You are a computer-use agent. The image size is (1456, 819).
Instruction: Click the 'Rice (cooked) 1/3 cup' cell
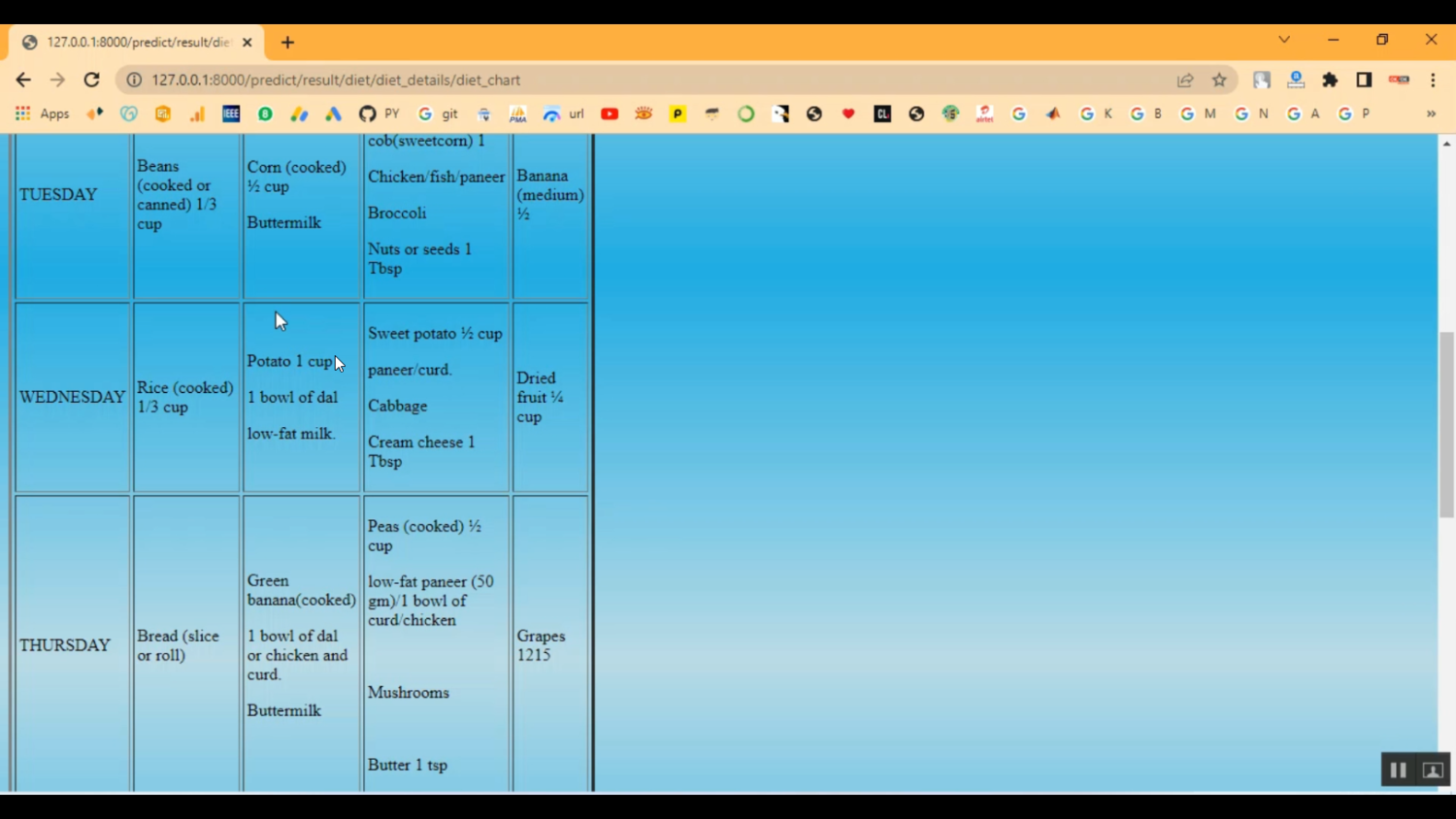pyautogui.click(x=186, y=397)
